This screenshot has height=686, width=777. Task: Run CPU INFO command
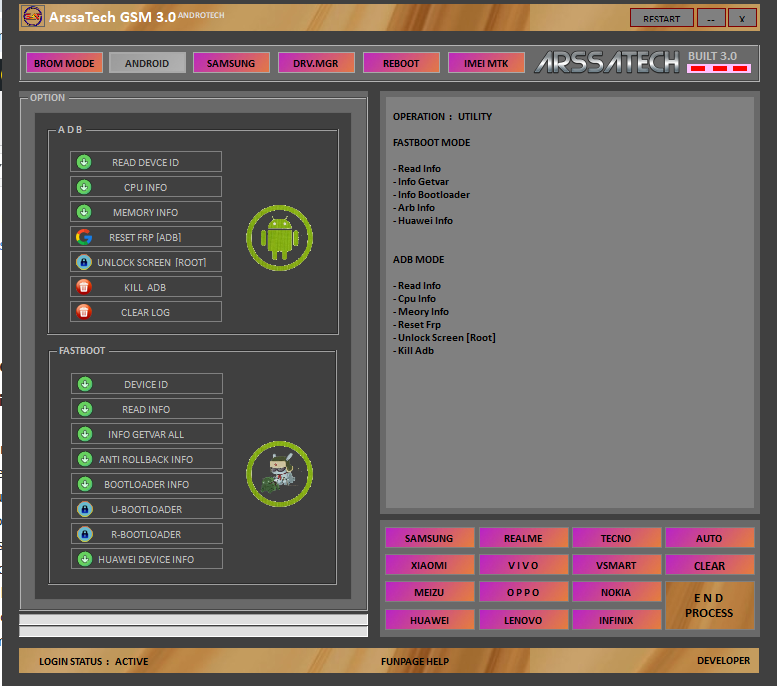pyautogui.click(x=146, y=187)
